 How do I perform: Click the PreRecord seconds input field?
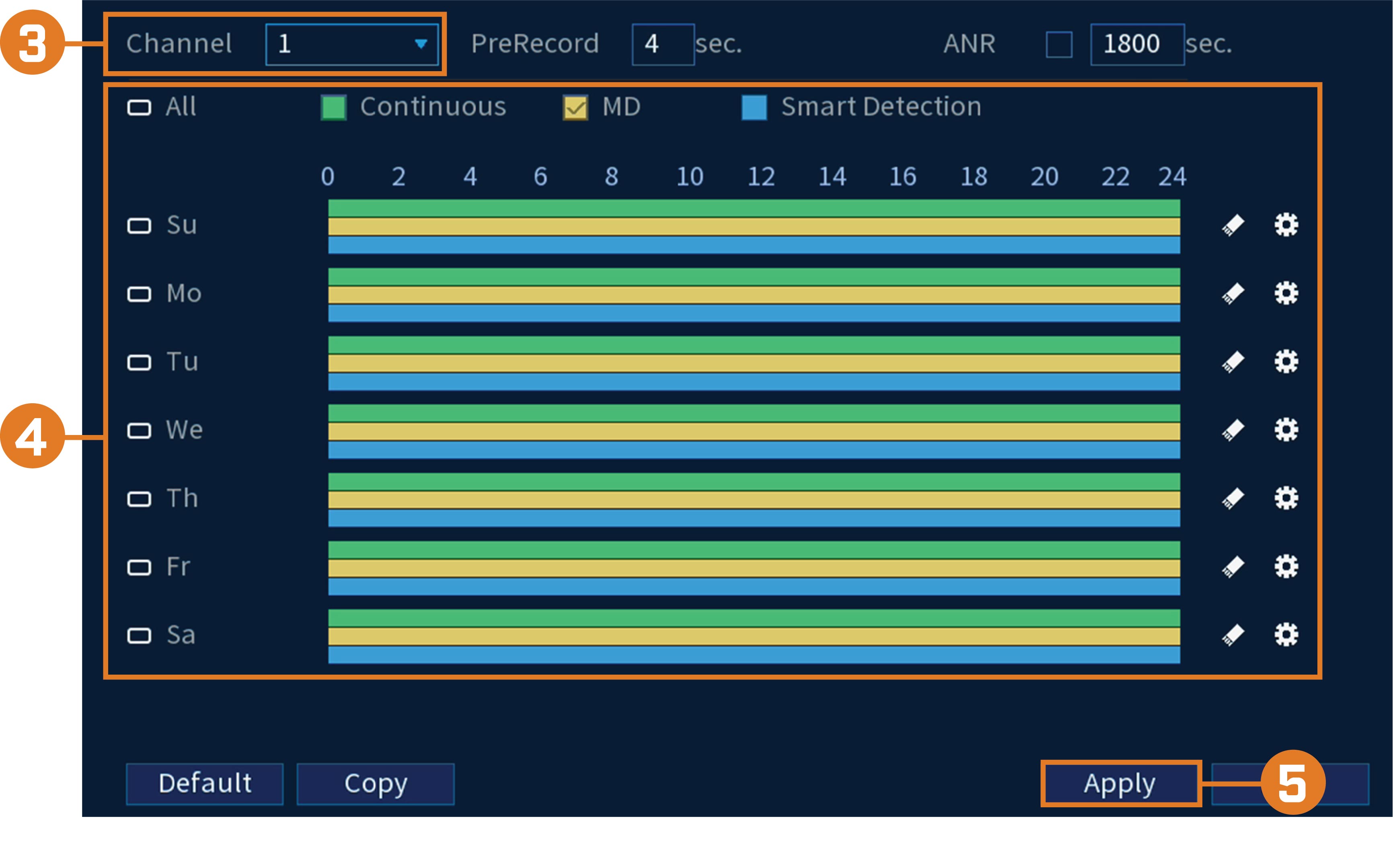click(x=663, y=44)
